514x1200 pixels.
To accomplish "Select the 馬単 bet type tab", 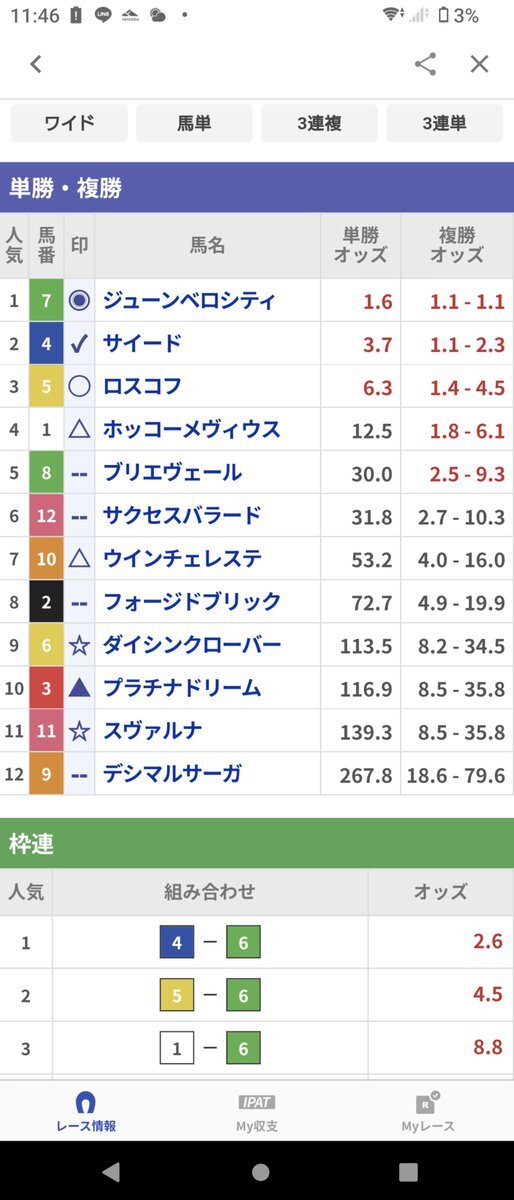I will click(194, 124).
